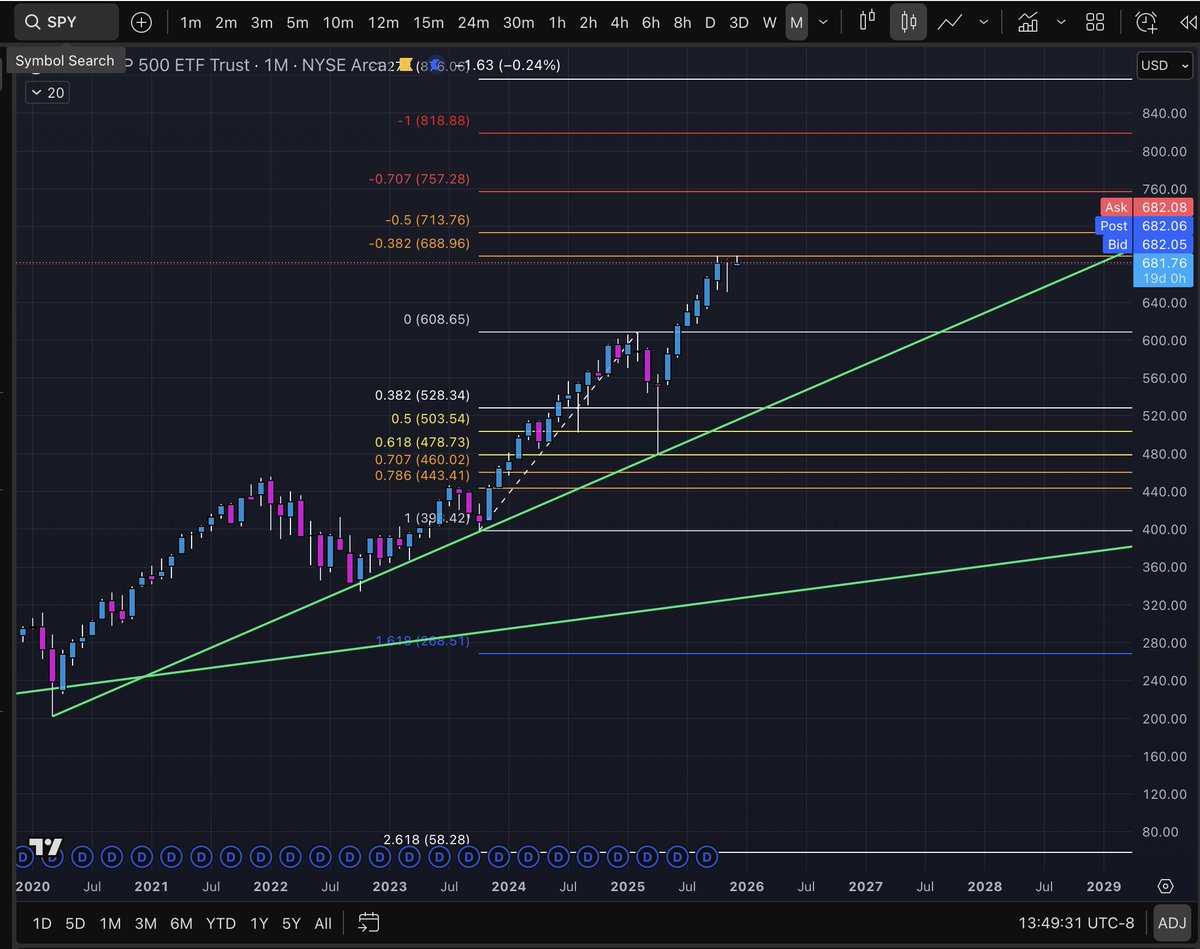Switch to the 5m interval
Viewport: 1200px width, 949px height.
point(297,22)
